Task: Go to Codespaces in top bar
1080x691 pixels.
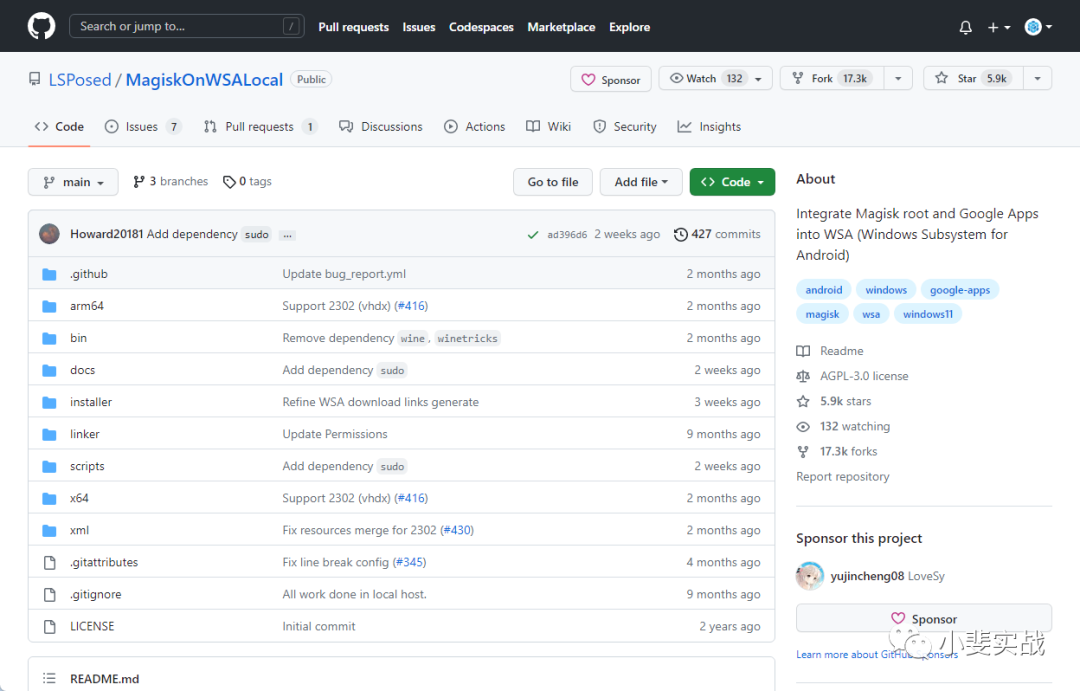Action: coord(481,27)
